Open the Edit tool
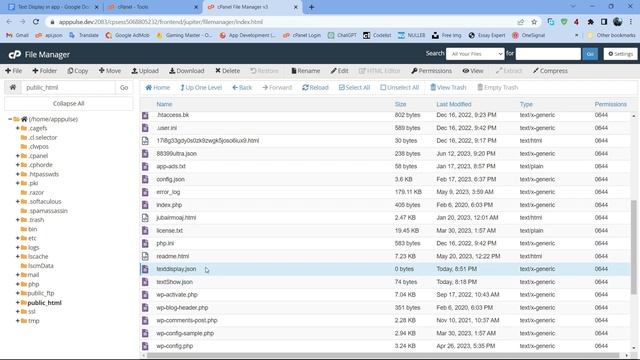Screen dimensions: 640x360 pyautogui.click(x=339, y=71)
